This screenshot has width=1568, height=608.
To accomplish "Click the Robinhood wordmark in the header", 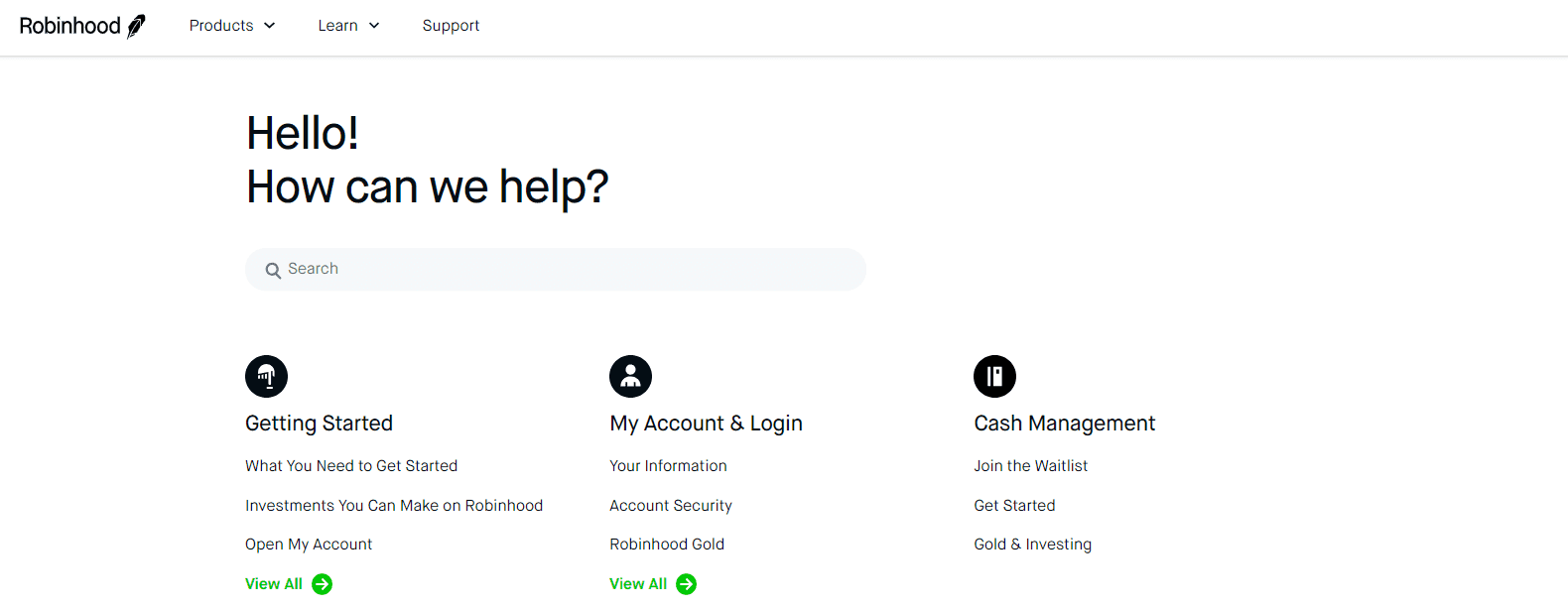I will click(x=67, y=25).
